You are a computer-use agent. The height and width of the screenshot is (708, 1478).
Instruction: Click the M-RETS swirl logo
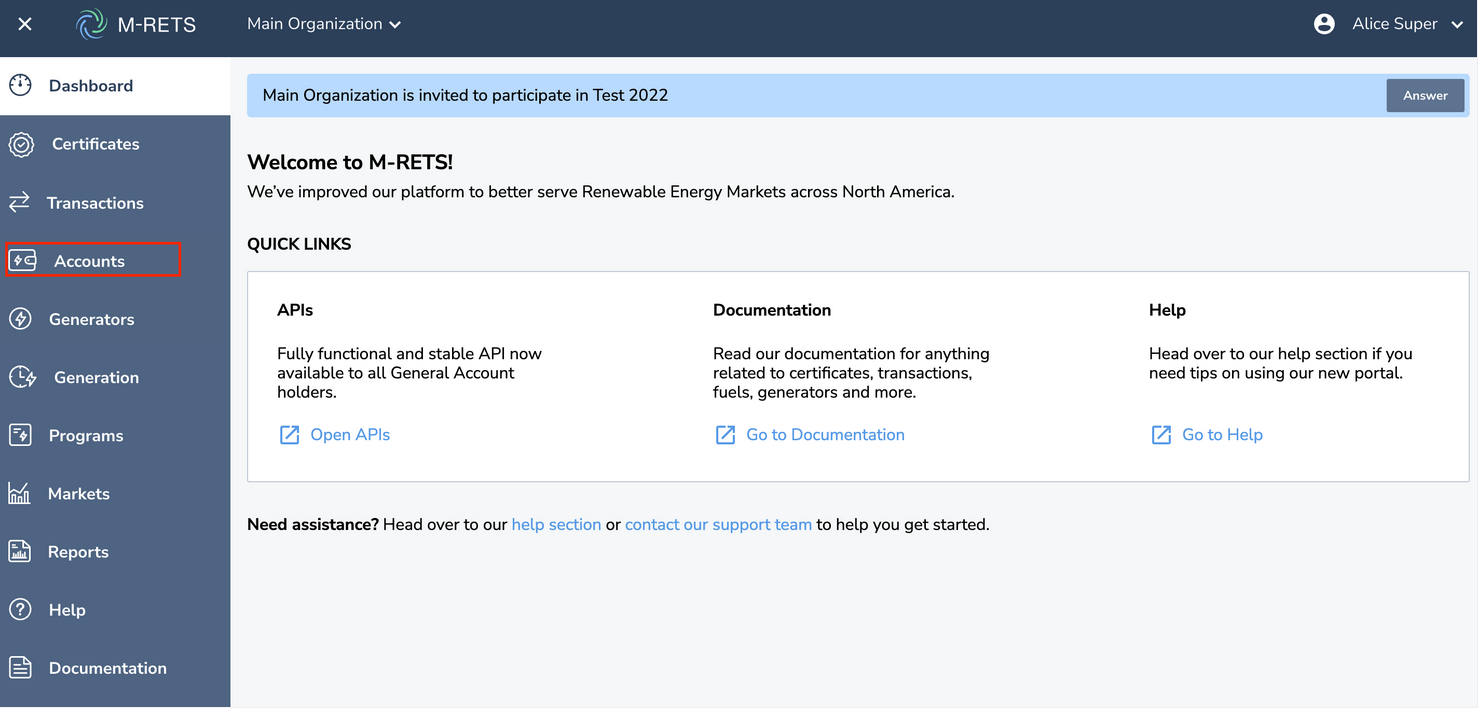[92, 24]
